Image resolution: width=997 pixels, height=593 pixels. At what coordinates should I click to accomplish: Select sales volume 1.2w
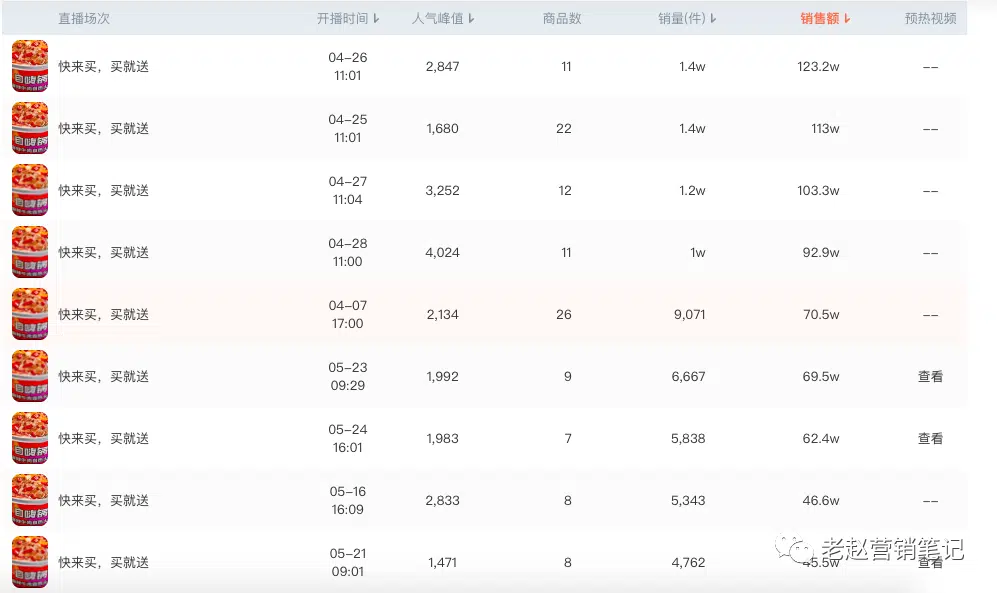692,191
